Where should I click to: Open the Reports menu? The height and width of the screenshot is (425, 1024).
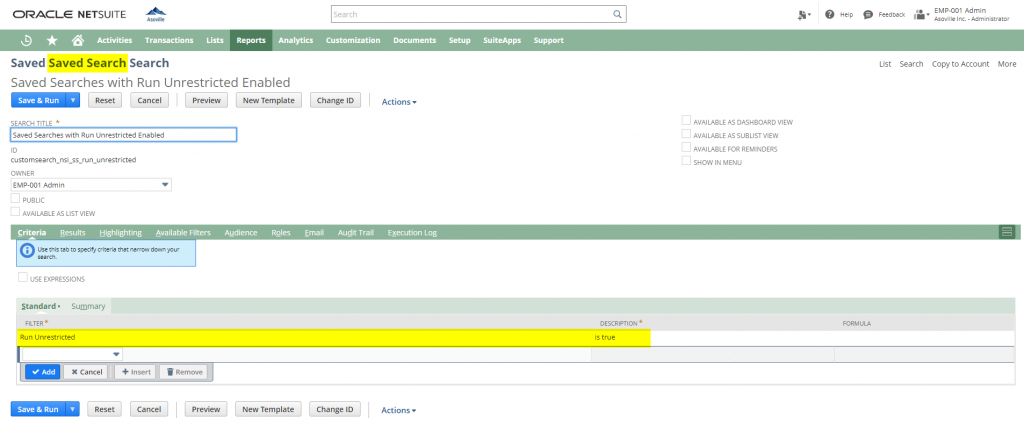[x=251, y=40]
